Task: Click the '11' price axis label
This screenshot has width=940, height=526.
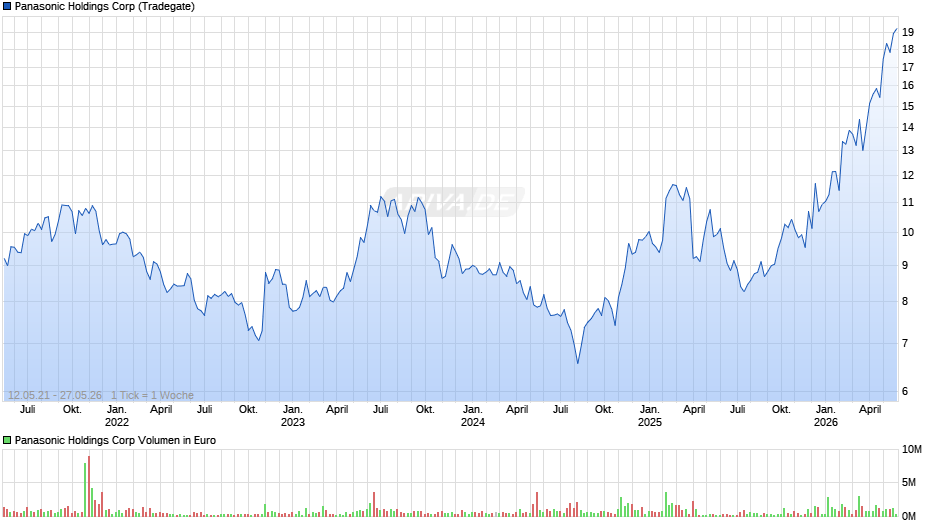Action: [908, 202]
